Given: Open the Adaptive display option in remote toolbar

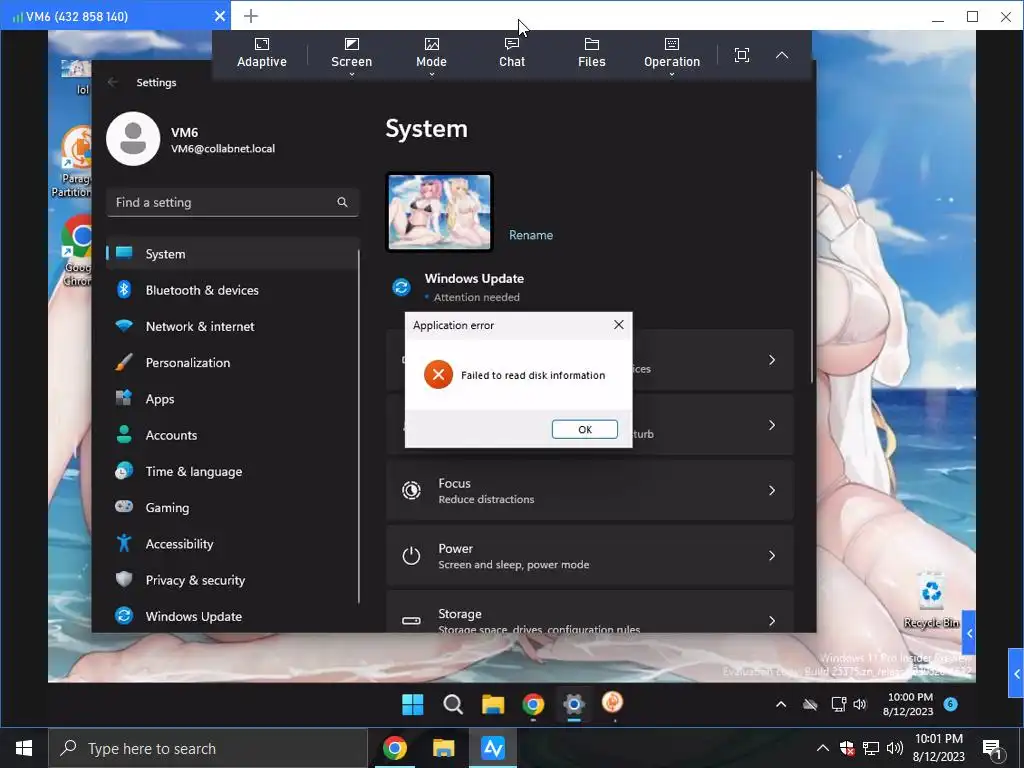Looking at the screenshot, I should (261, 54).
